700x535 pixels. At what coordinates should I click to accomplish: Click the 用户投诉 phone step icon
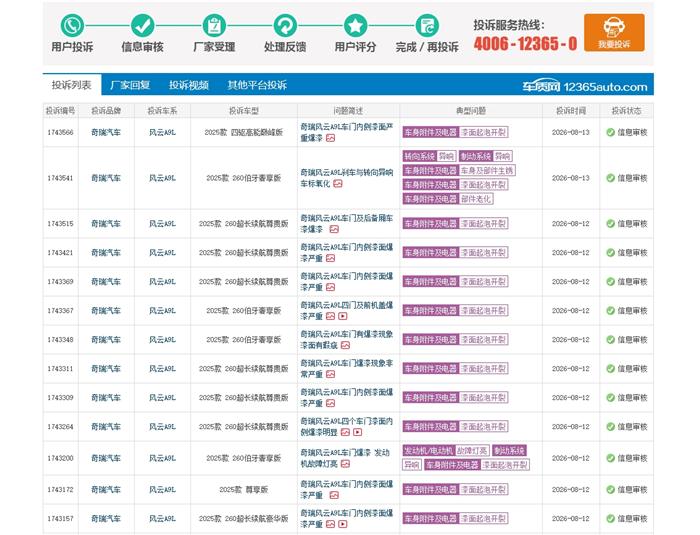[72, 25]
